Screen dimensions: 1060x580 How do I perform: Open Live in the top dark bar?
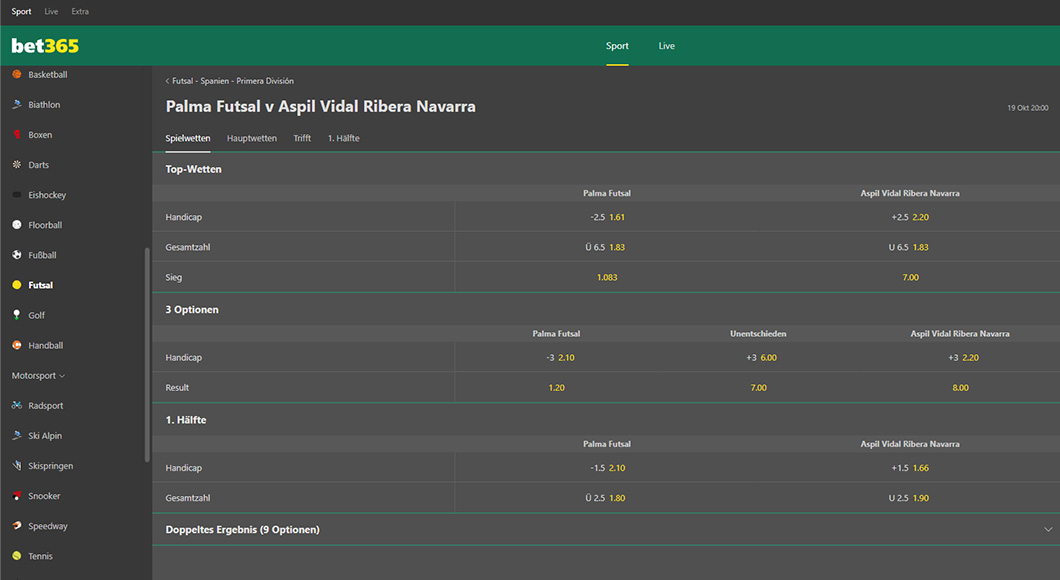click(x=51, y=11)
